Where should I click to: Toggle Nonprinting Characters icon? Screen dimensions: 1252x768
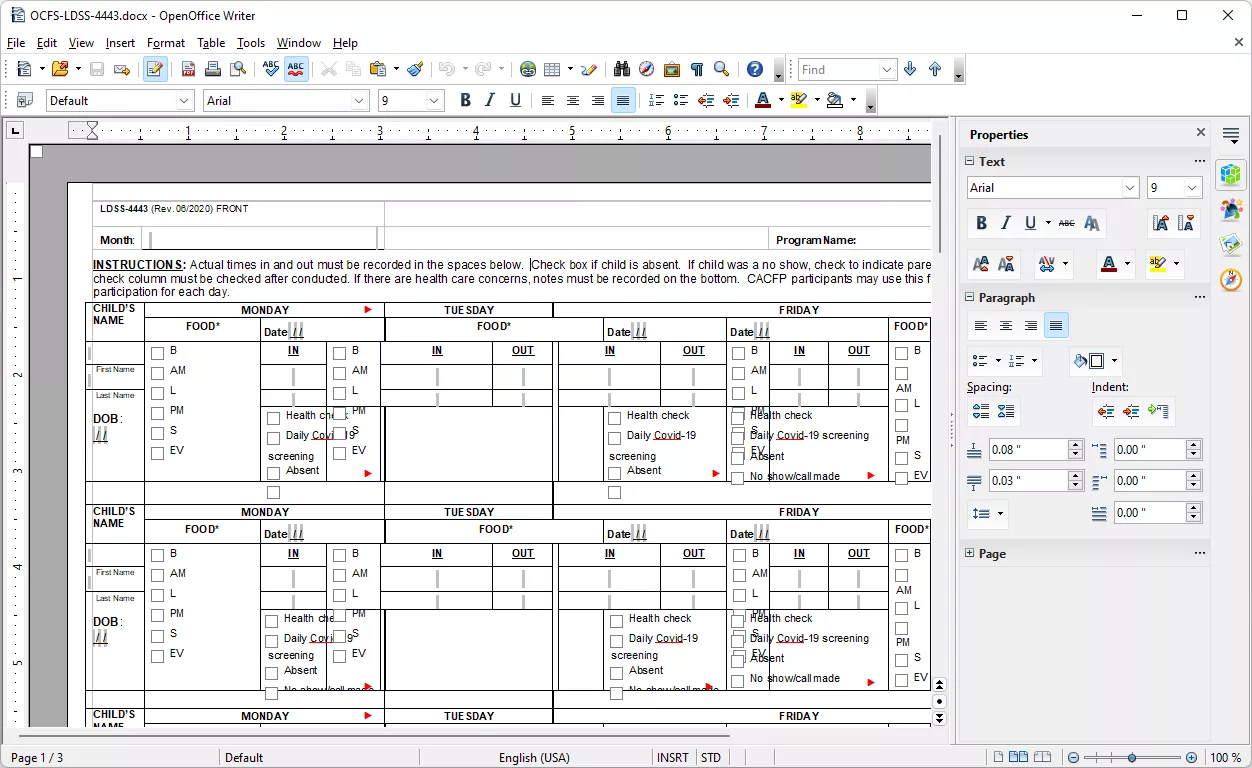click(x=697, y=69)
